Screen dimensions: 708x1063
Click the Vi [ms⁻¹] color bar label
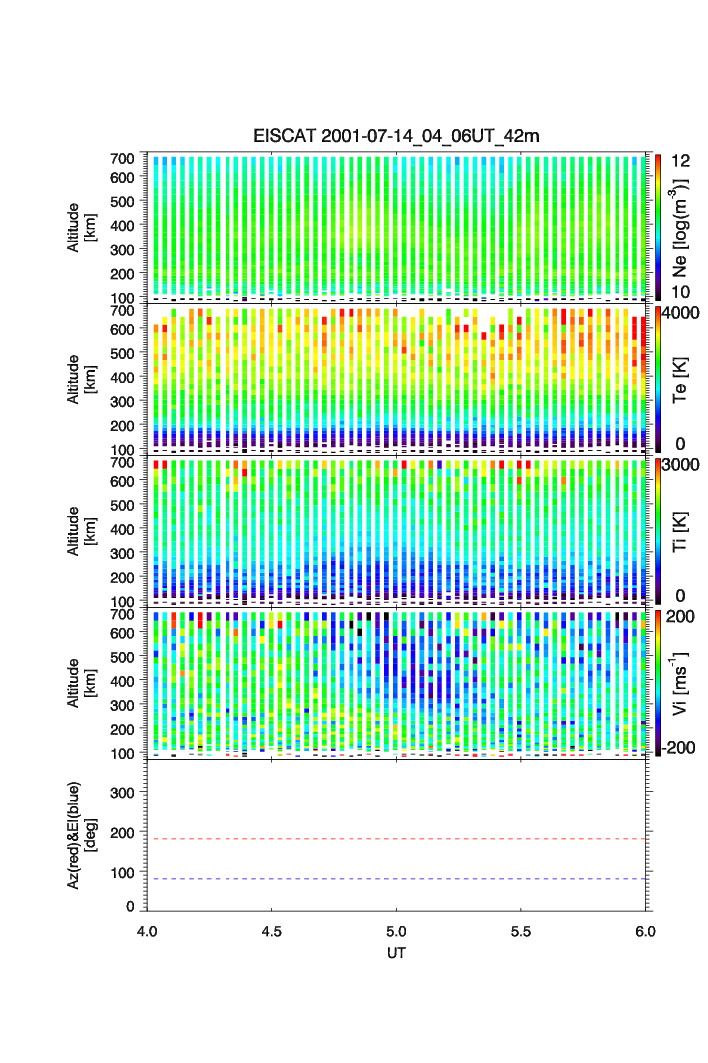point(684,683)
